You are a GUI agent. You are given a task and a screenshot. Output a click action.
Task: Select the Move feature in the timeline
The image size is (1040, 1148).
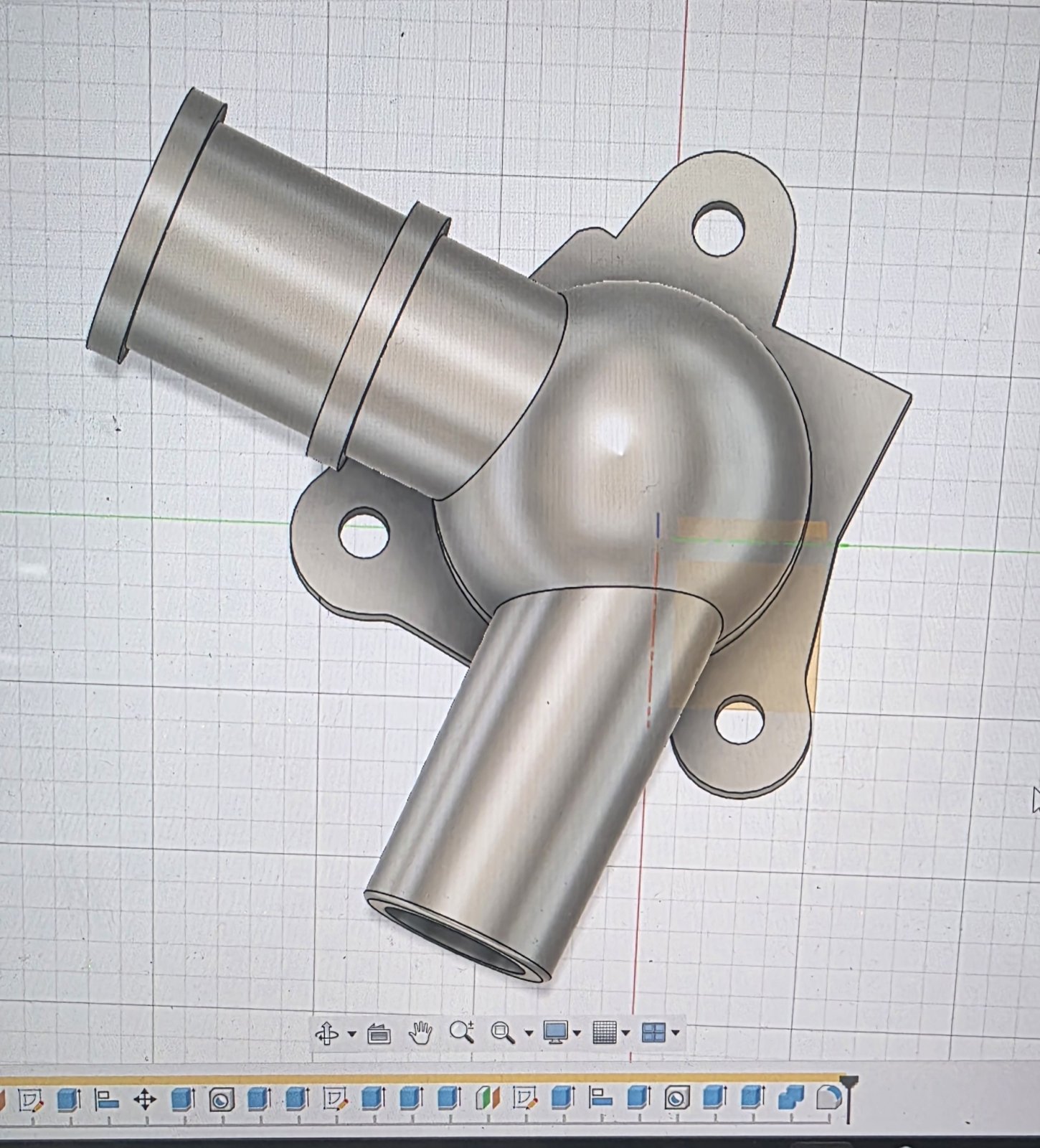(x=145, y=1099)
